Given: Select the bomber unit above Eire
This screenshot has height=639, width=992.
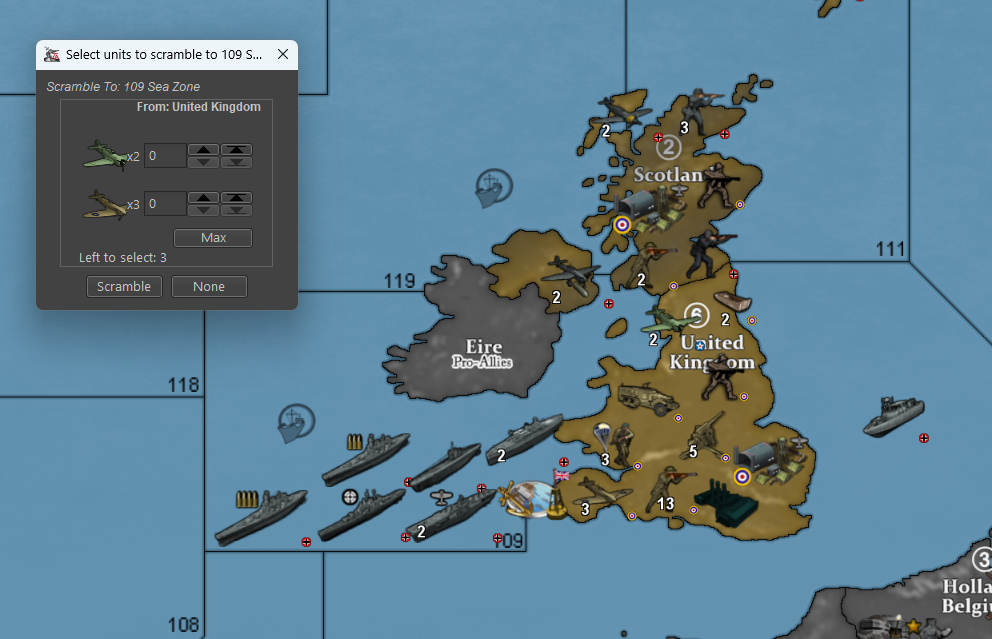Looking at the screenshot, I should 571,275.
